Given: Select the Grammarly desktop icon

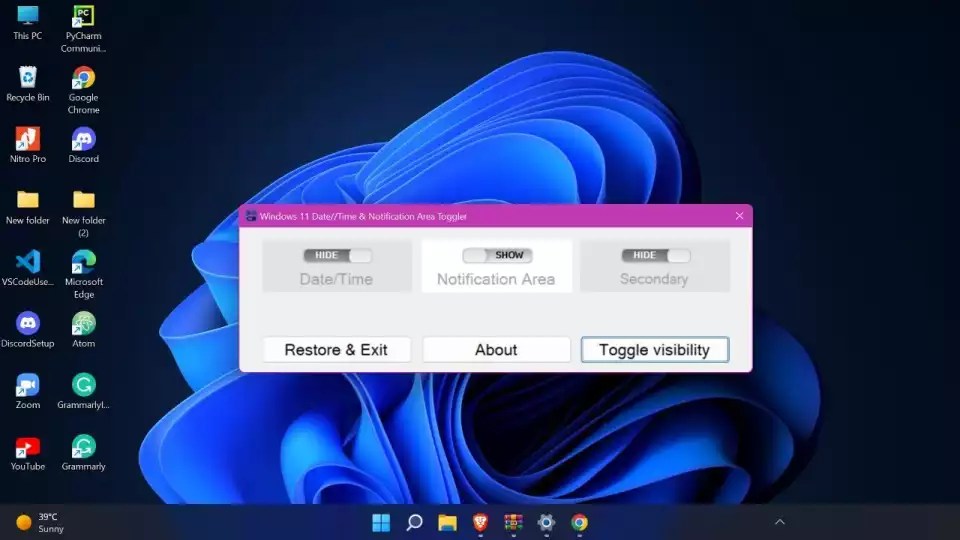Looking at the screenshot, I should (x=83, y=453).
